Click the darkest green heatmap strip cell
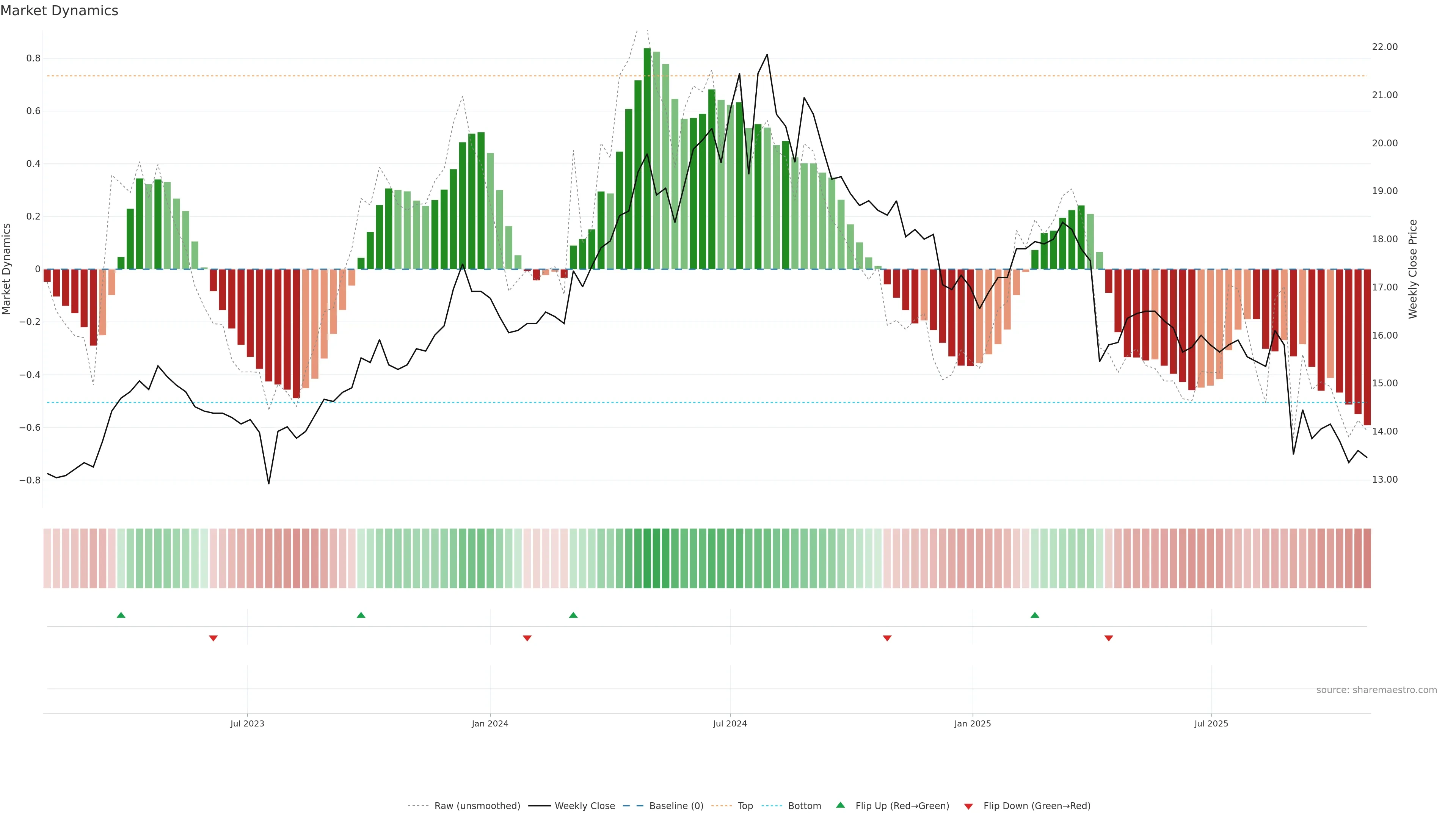Viewport: 1456px width, 819px height. 647,559
